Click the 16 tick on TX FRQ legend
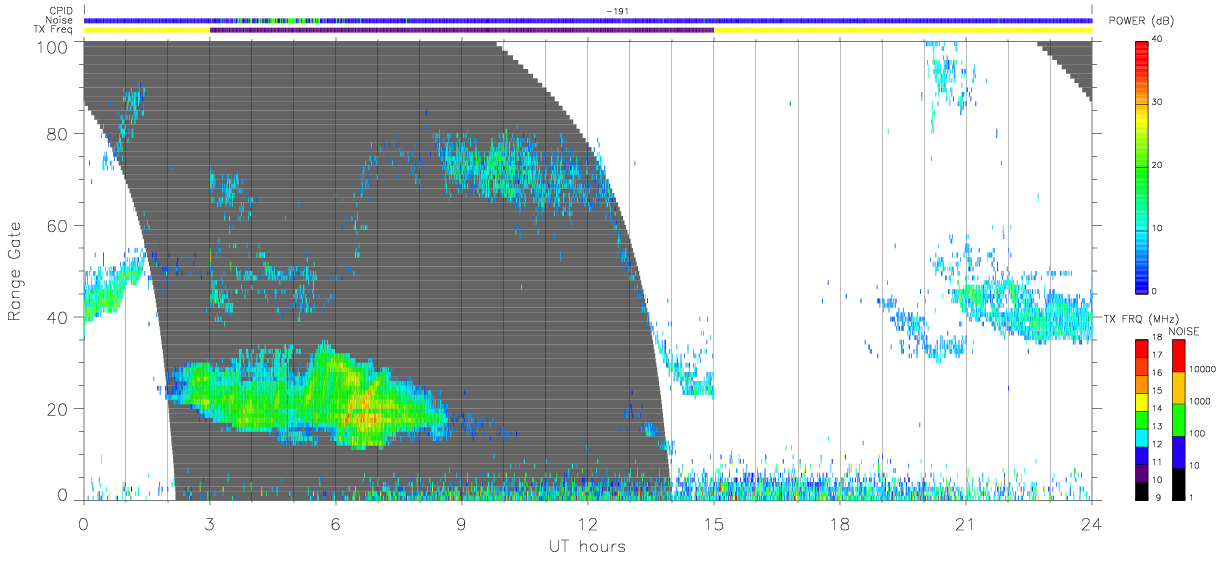The width and height of the screenshot is (1228, 567). [1157, 373]
